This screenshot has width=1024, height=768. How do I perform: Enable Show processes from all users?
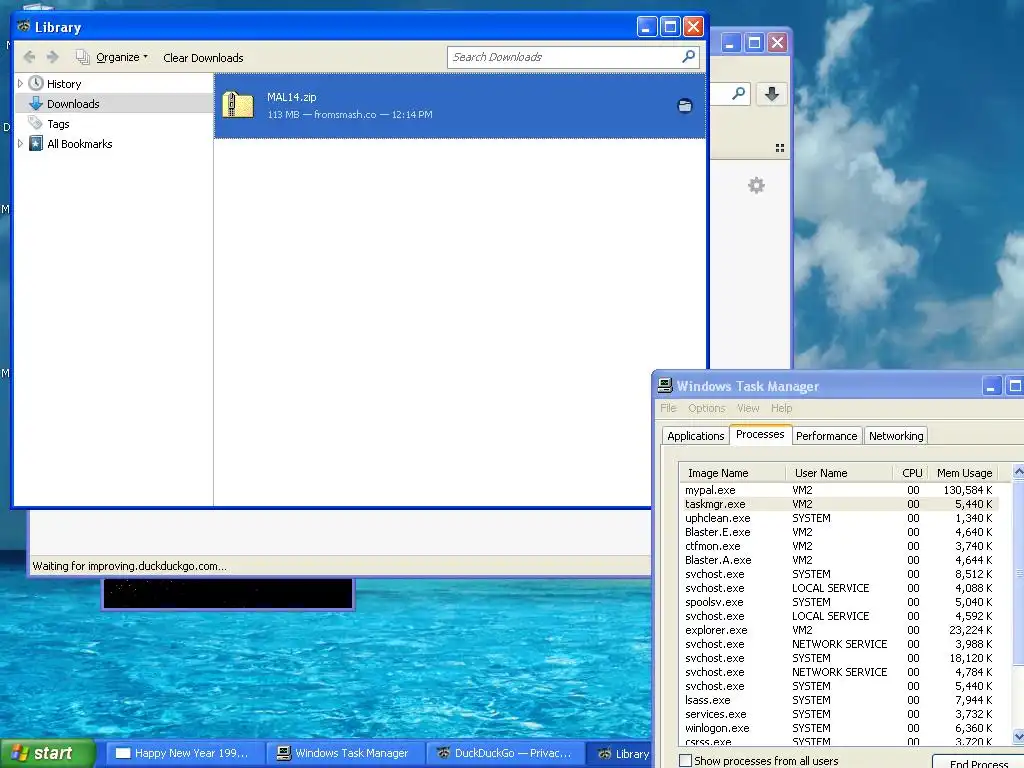tap(686, 761)
